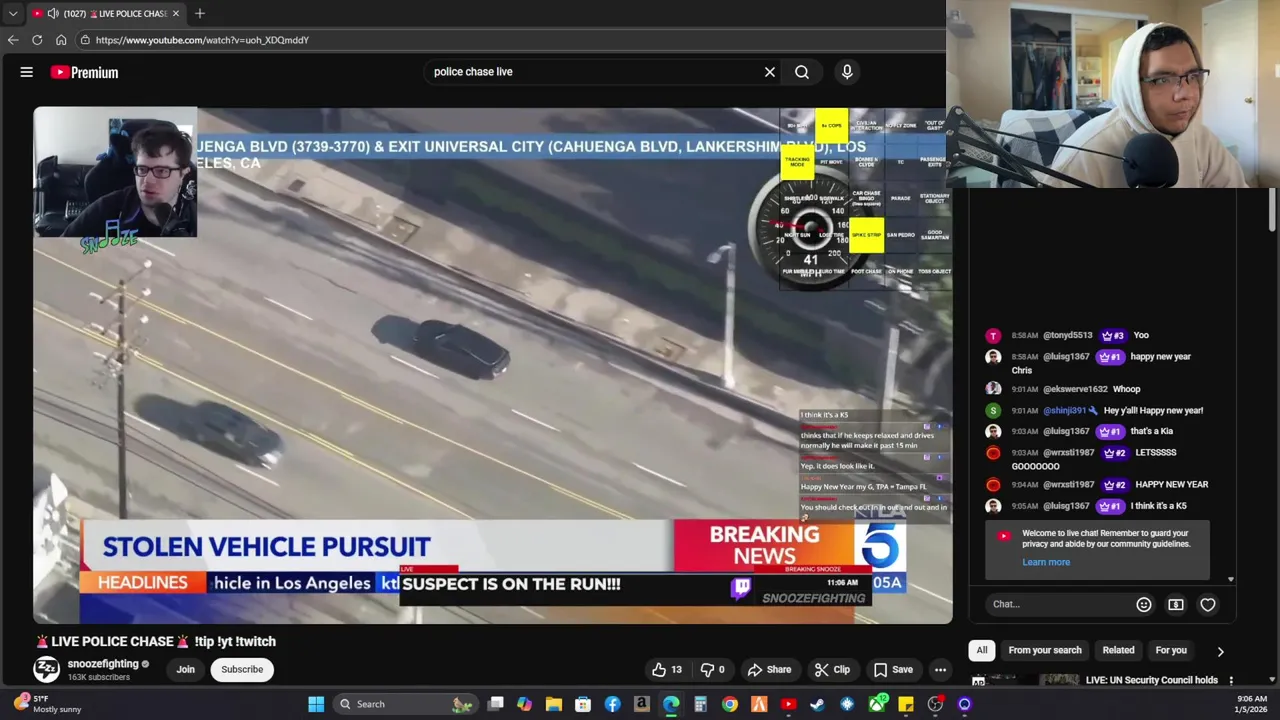Open options for UN Security Council video
The image size is (1280, 720).
tap(1231, 681)
